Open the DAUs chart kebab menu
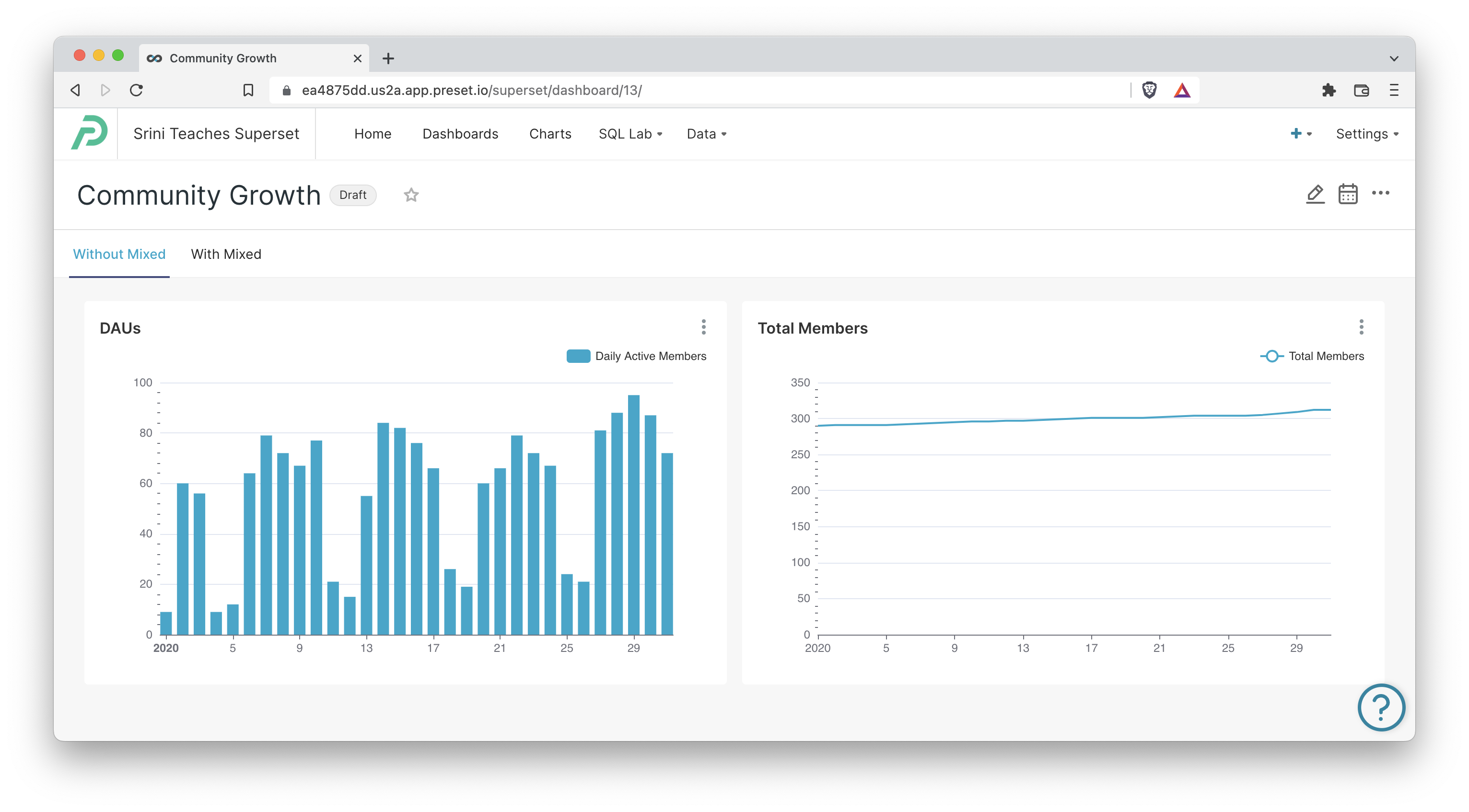Viewport: 1469px width, 812px height. click(x=704, y=327)
